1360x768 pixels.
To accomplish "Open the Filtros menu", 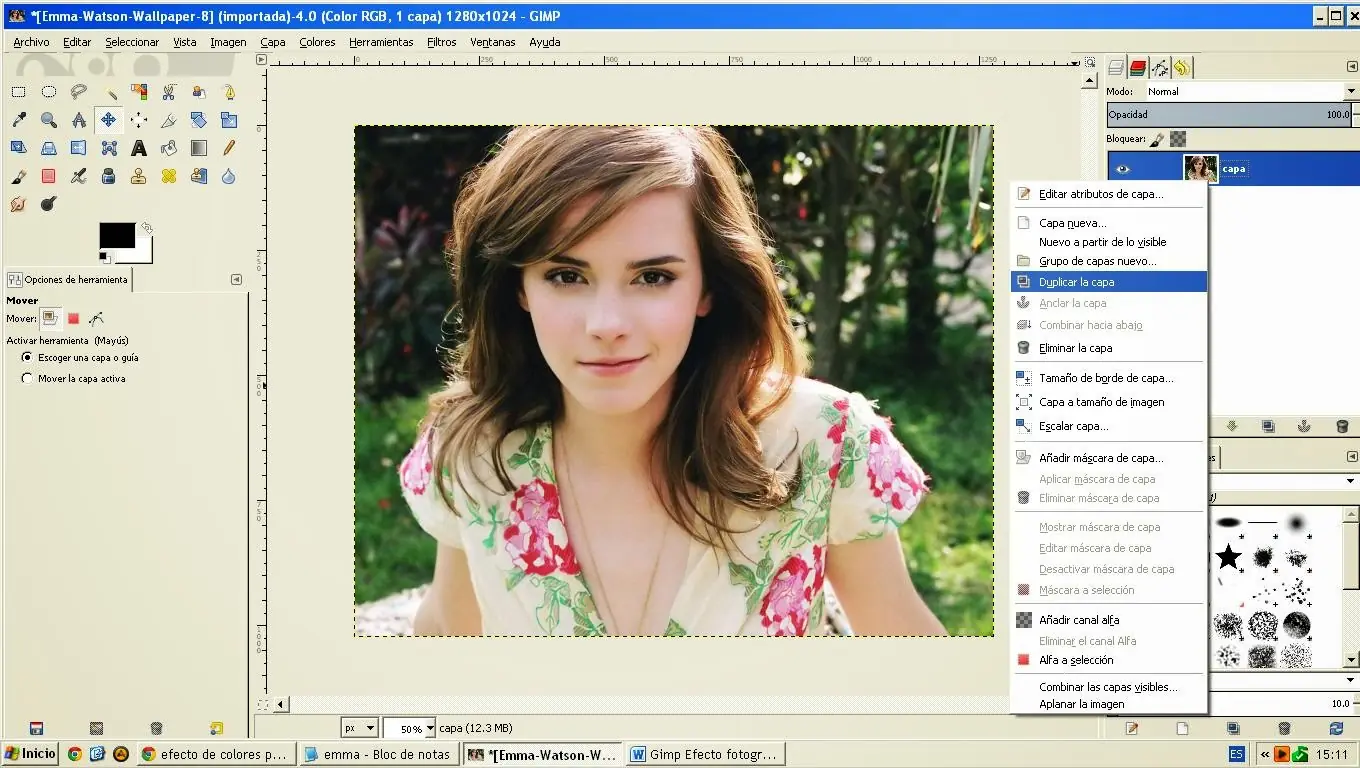I will pos(441,41).
